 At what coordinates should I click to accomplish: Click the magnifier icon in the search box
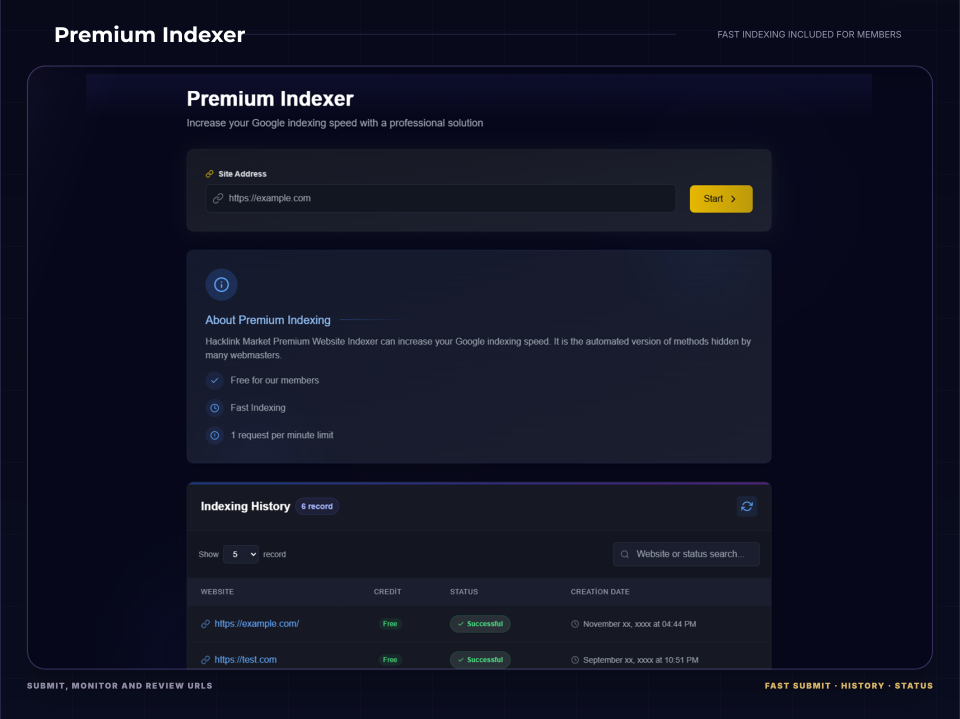[624, 554]
